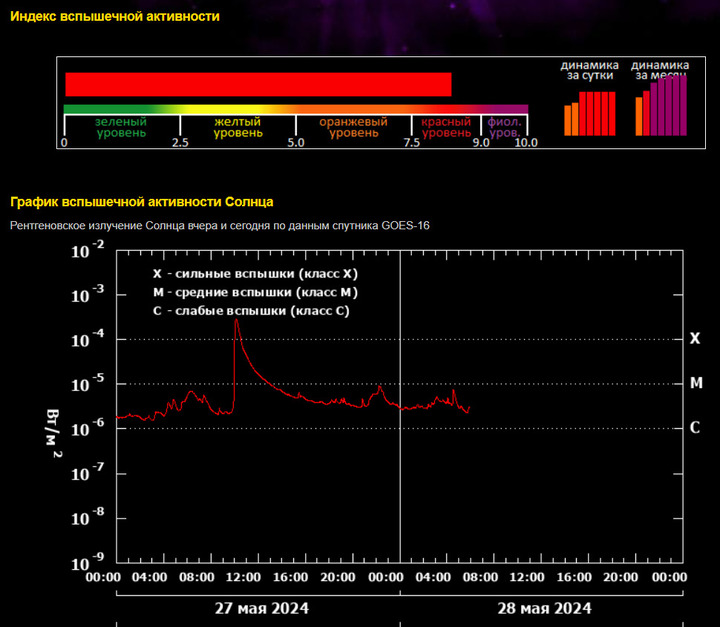
Task: Select the violet level label
Action: pos(504,127)
